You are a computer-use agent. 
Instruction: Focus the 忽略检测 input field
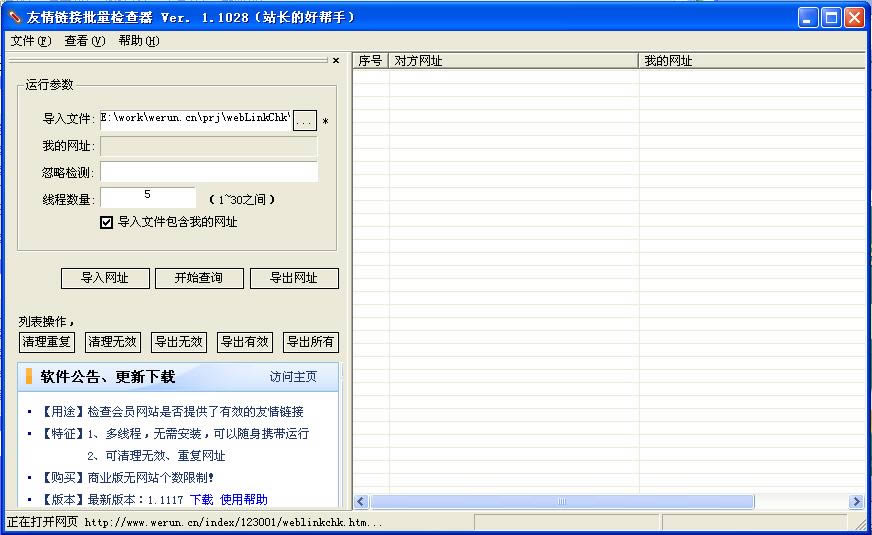(x=209, y=172)
